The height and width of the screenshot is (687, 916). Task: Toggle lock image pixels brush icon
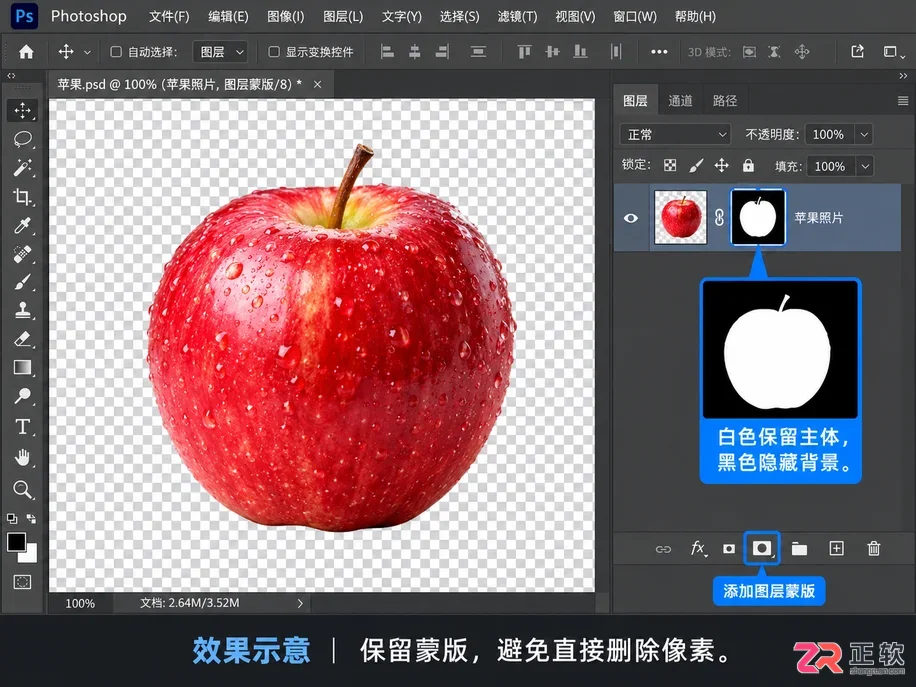pos(696,166)
